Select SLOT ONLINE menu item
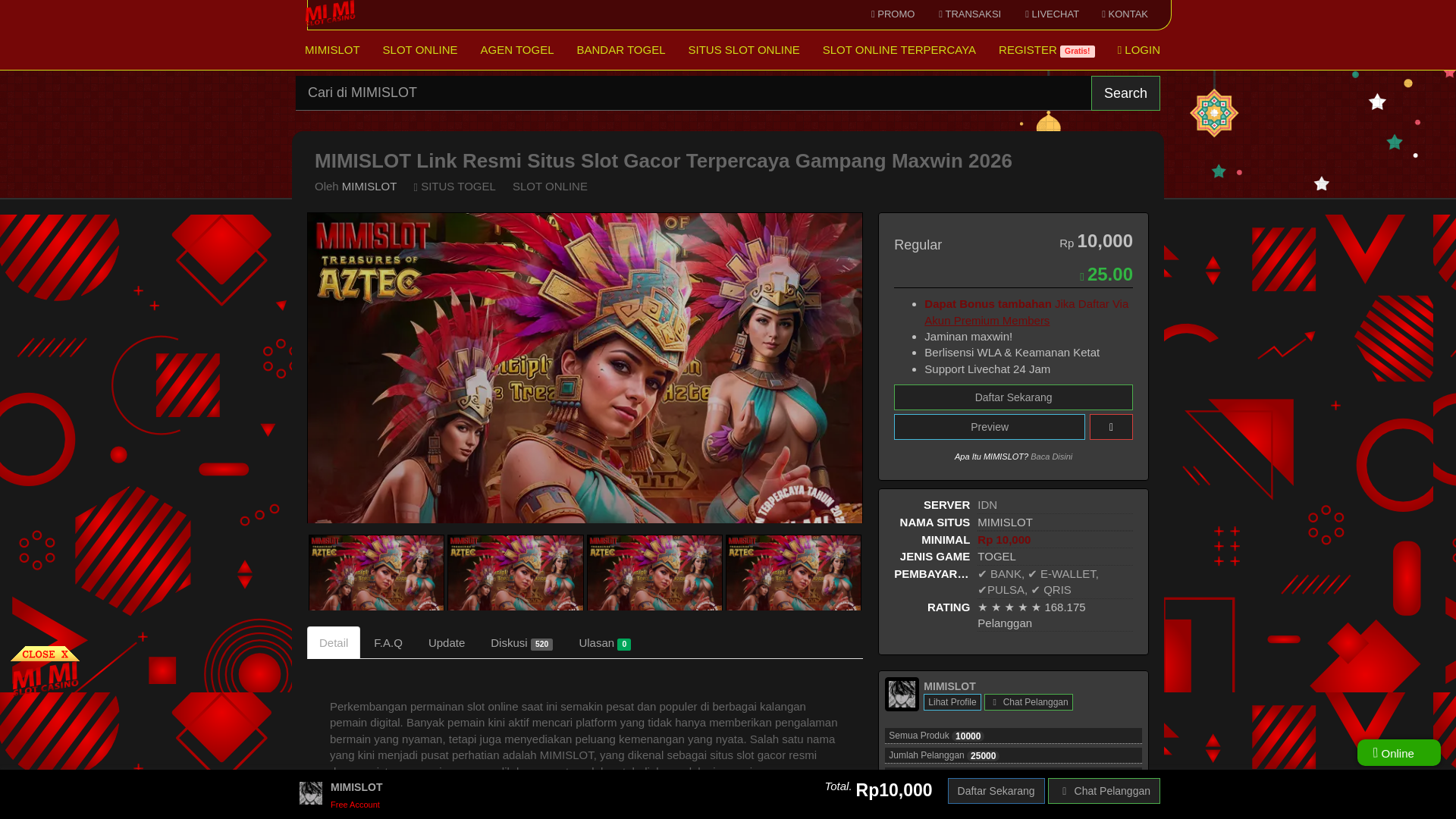The height and width of the screenshot is (819, 1456). (420, 50)
